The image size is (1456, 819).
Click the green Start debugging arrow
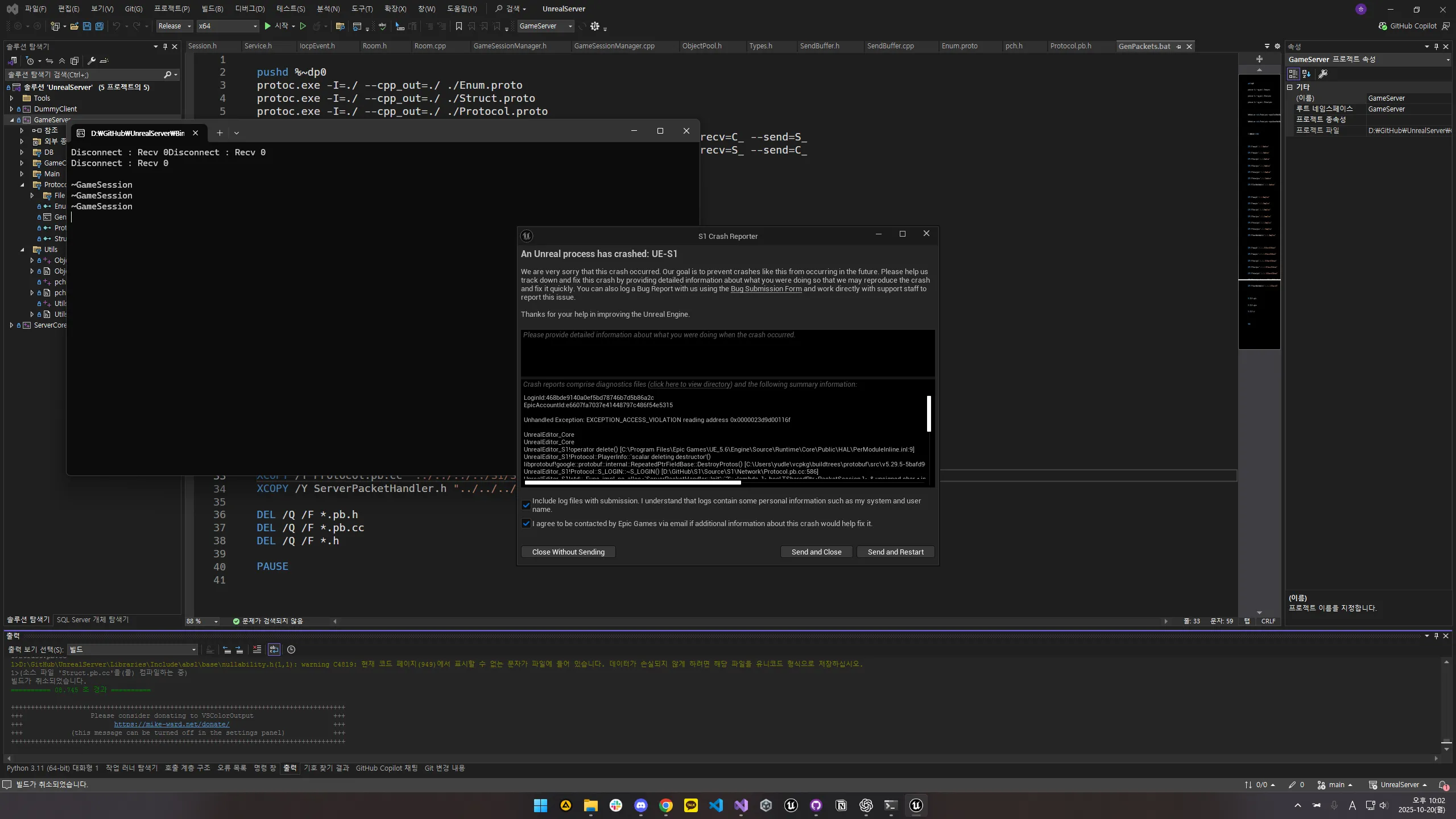click(x=267, y=26)
